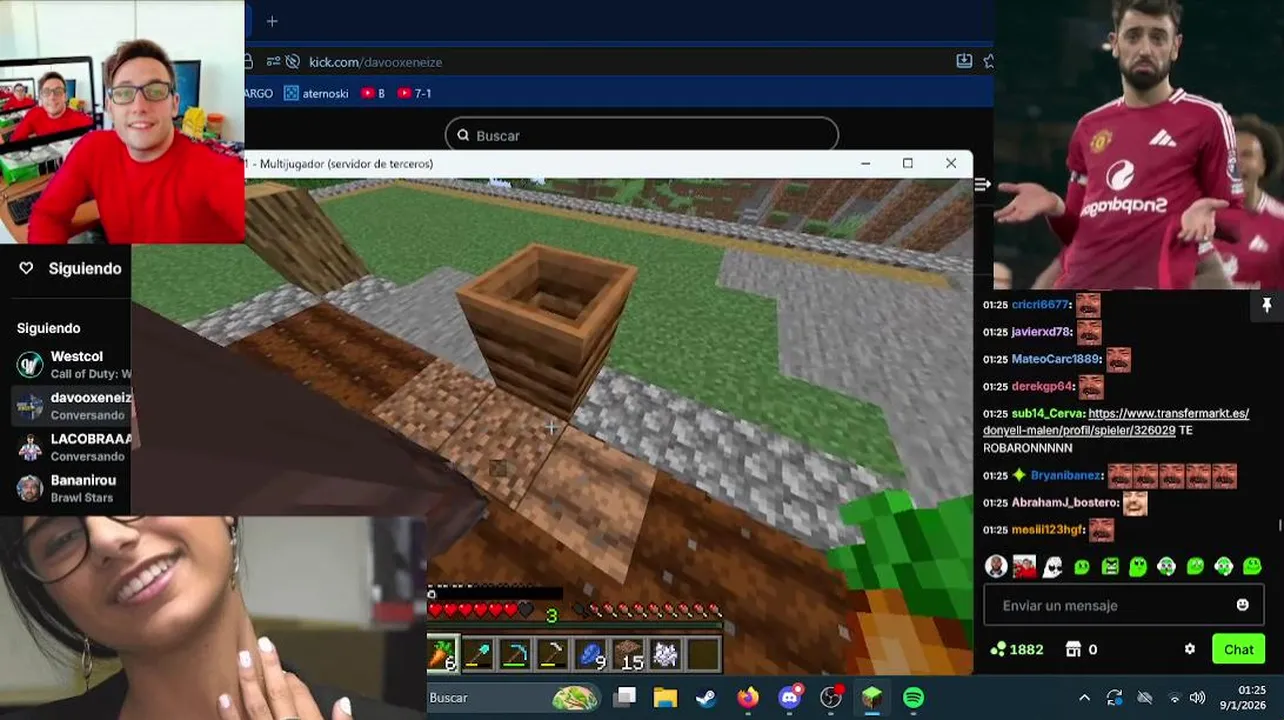Open the YouTube bookmark labeled 7-1
Screen dimensions: 1284x720
pyautogui.click(x=414, y=93)
